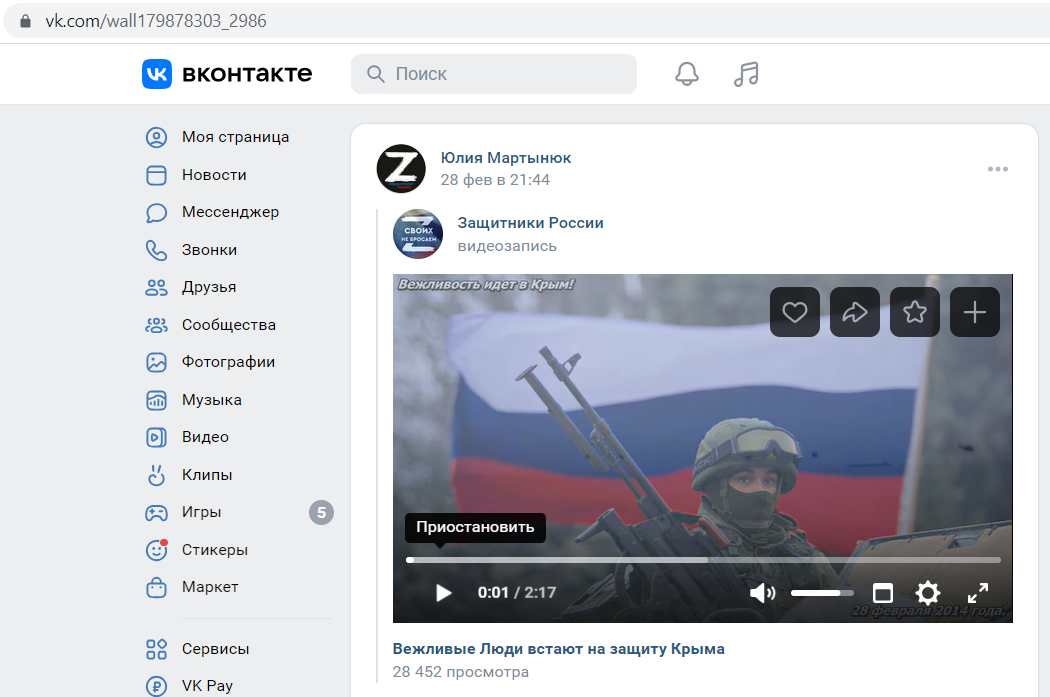Open video title Вежливые Люди встают на защиту Крыма
Screen dimensions: 1050x697
(558, 649)
